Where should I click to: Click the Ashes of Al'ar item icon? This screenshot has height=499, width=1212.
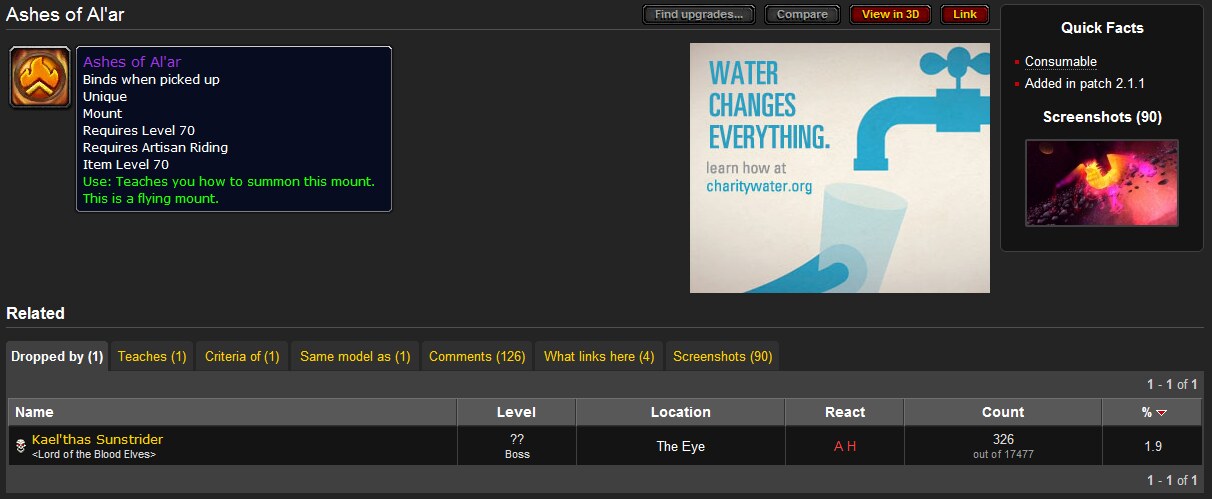[40, 77]
